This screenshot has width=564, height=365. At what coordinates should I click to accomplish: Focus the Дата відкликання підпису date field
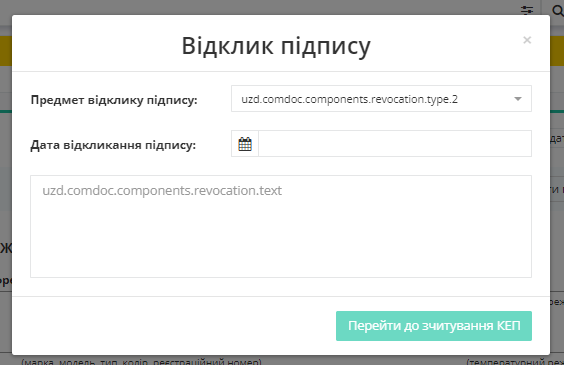coord(395,144)
